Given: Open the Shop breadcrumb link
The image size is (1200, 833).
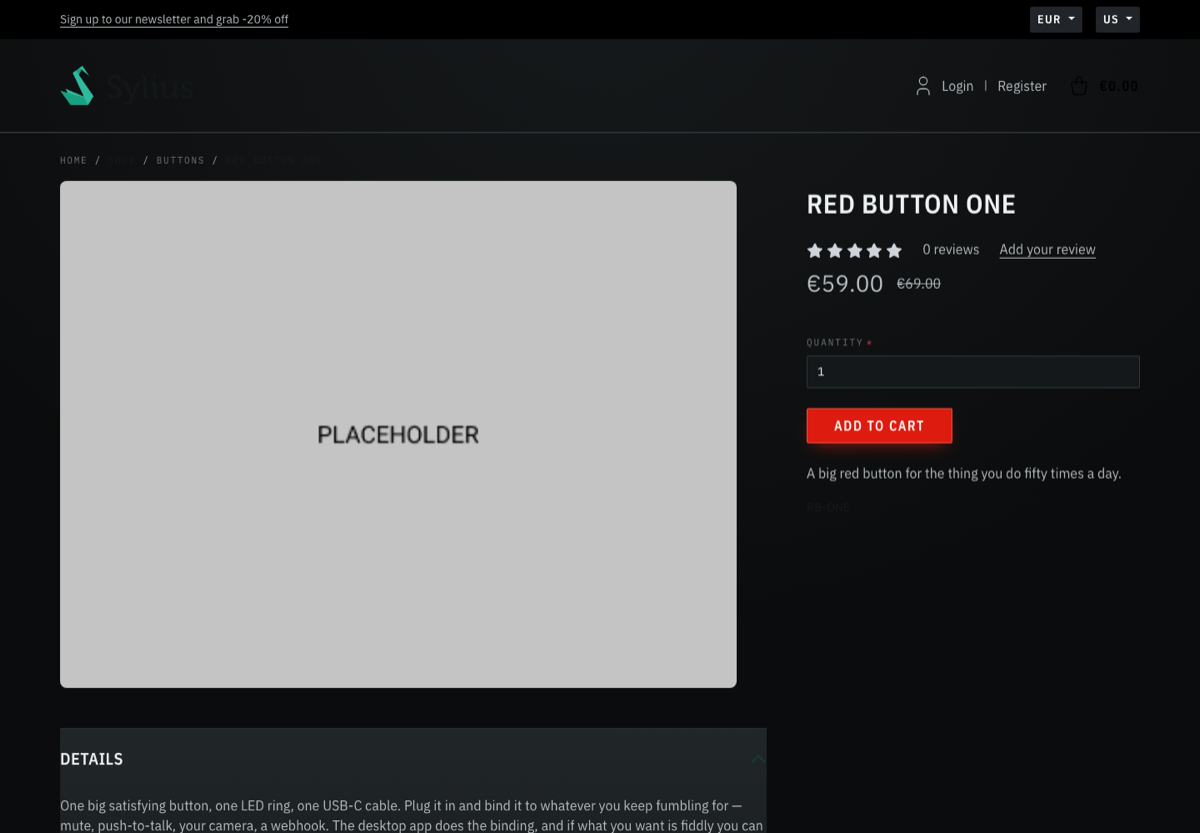Looking at the screenshot, I should (x=122, y=160).
